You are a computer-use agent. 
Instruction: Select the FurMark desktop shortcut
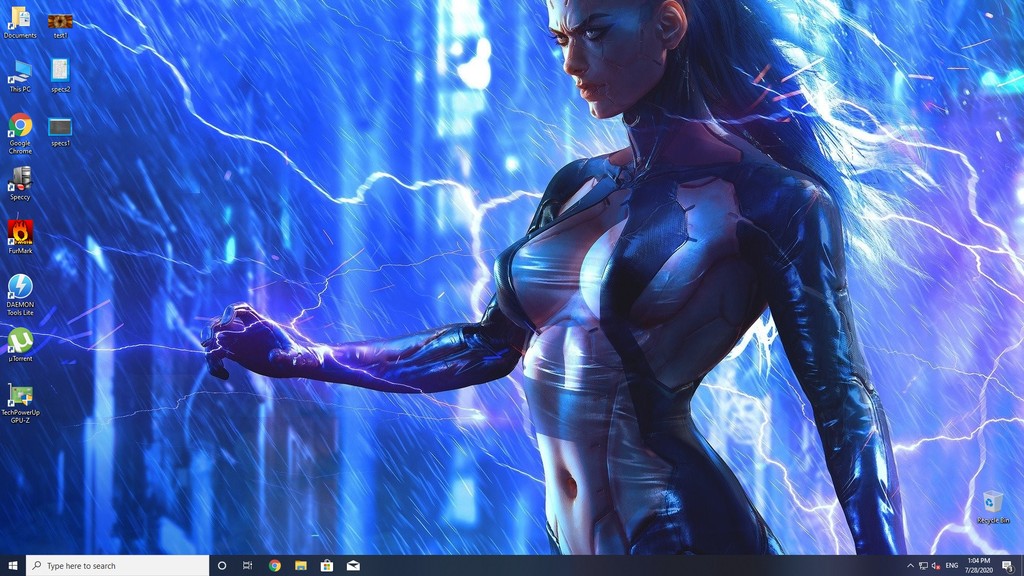(x=20, y=237)
